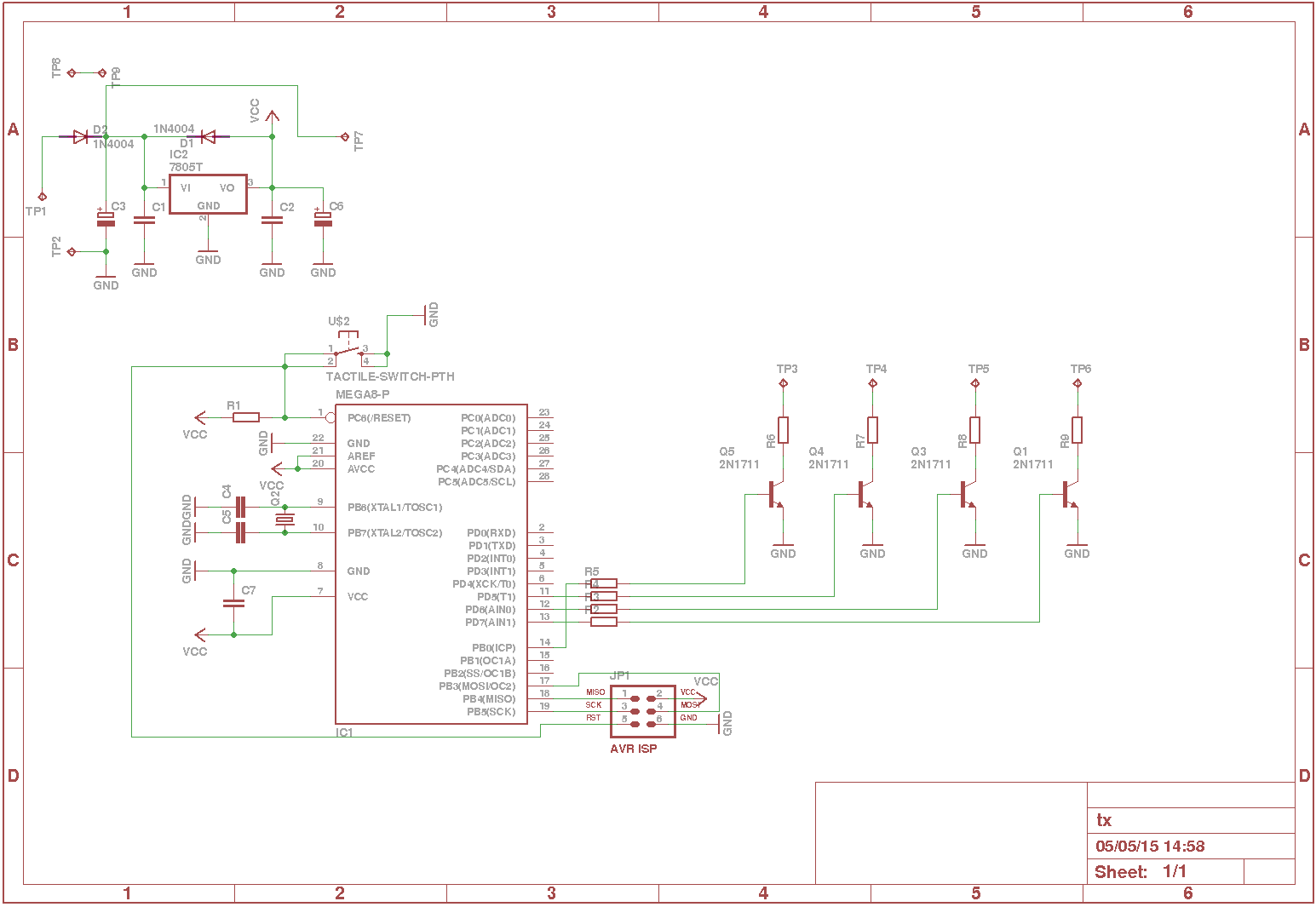The width and height of the screenshot is (1316, 907).
Task: Click the PB7(XTAL2/TOSC2) pin label
Action: [394, 533]
